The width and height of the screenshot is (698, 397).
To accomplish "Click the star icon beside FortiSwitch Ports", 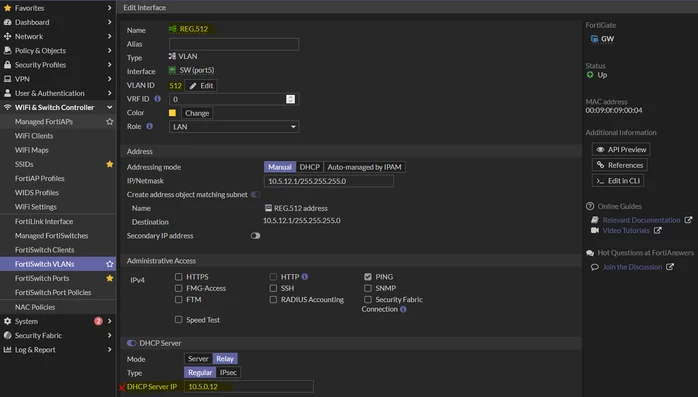I will tap(110, 278).
